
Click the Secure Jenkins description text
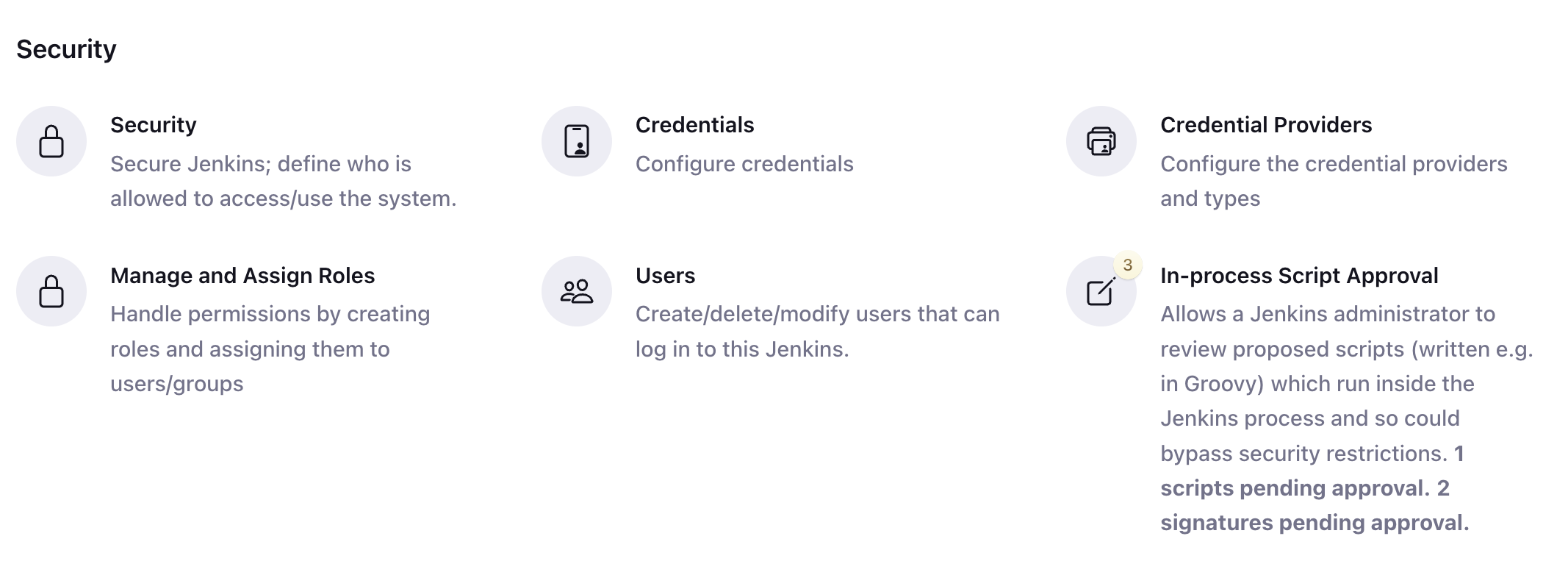(283, 180)
